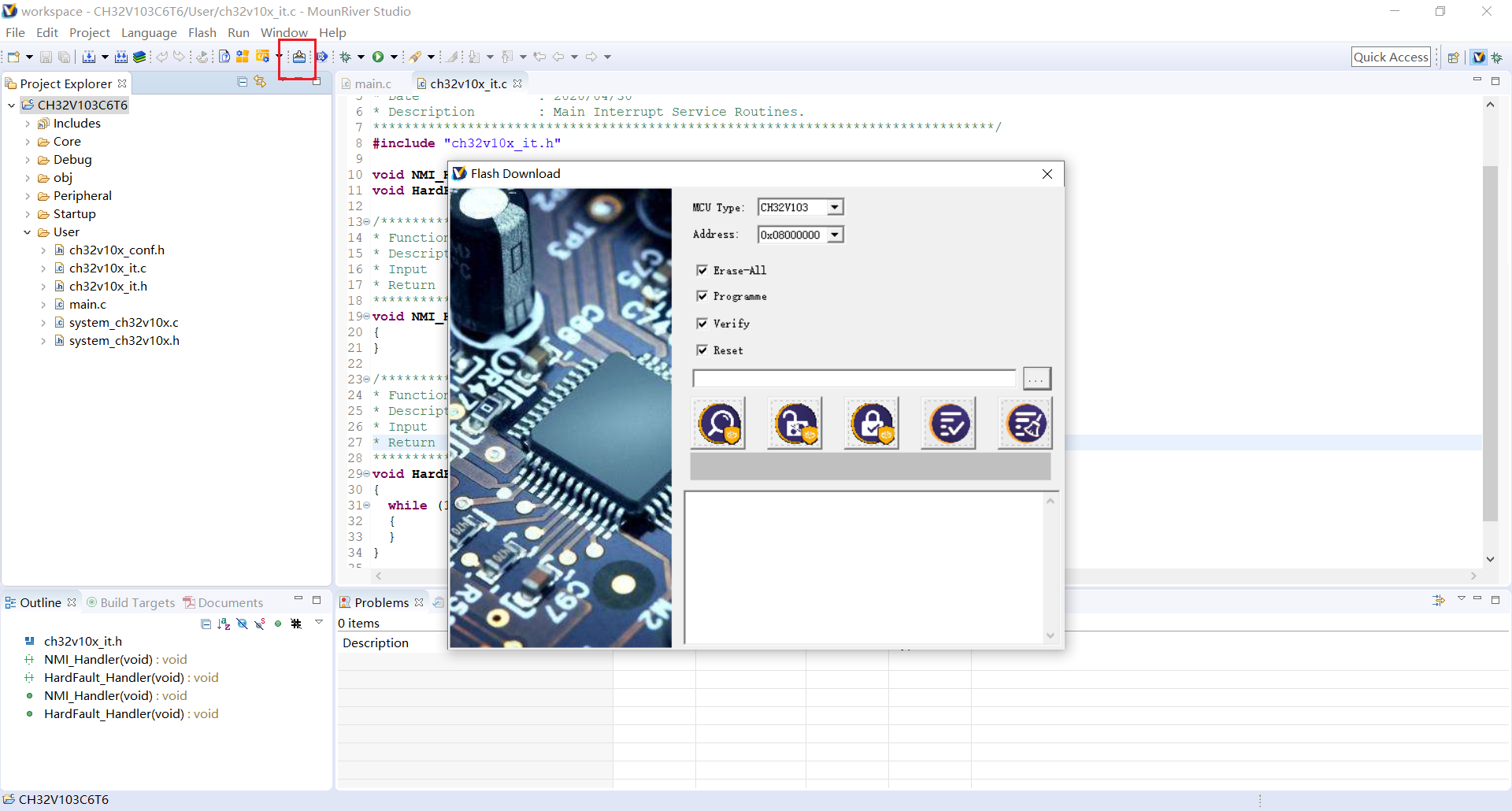
Task: Select the green Run icon in toolbar
Action: click(379, 57)
